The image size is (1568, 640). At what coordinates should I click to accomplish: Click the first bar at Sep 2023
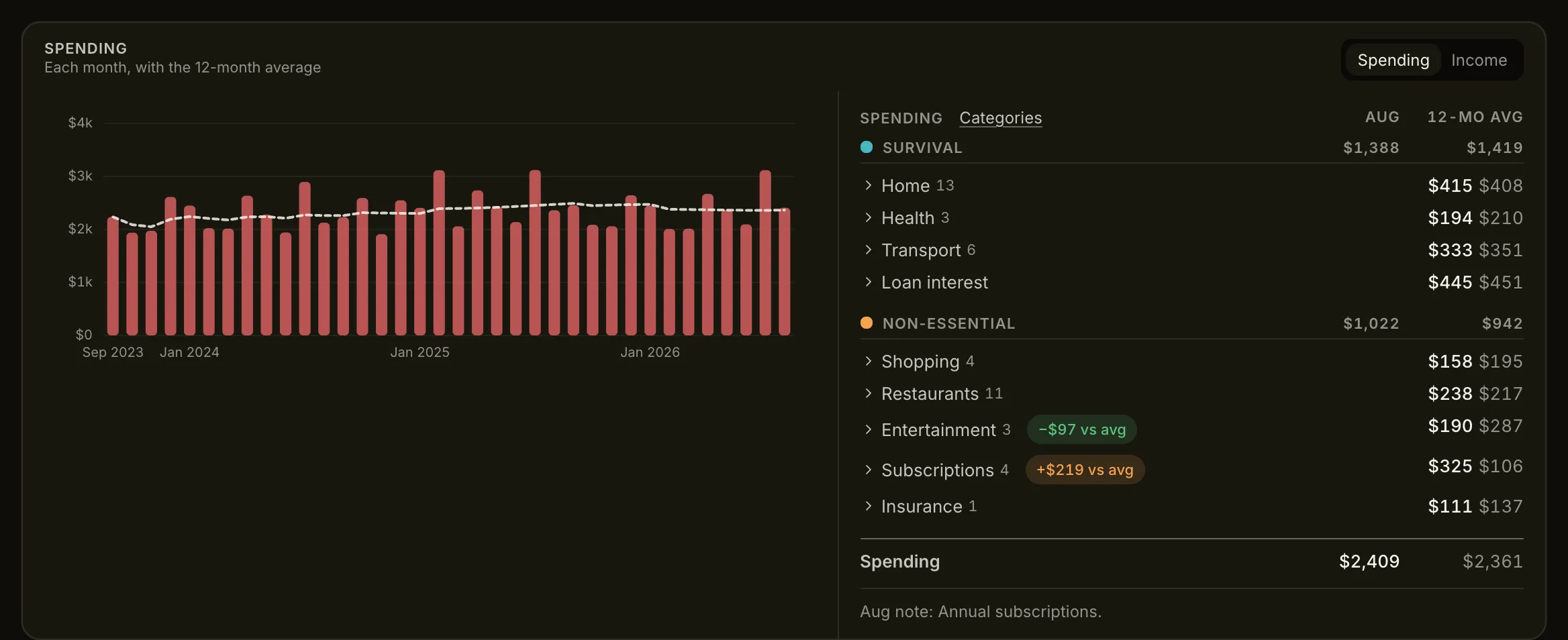113,276
